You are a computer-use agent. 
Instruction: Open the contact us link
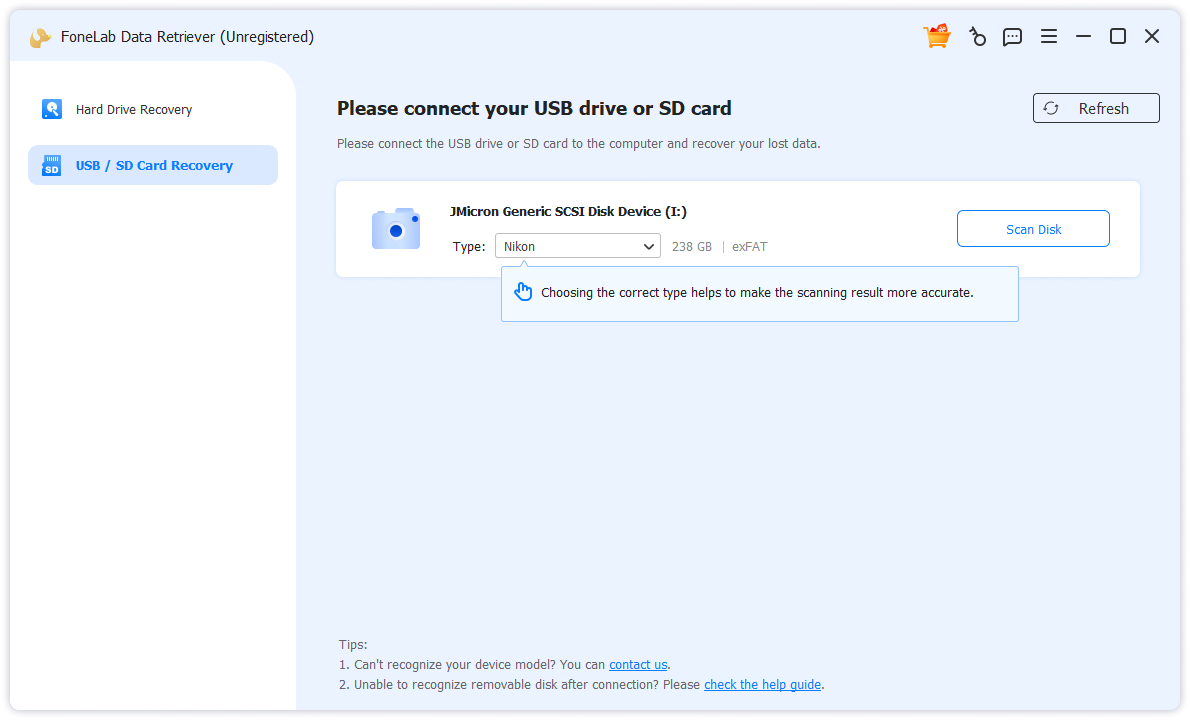click(x=637, y=664)
